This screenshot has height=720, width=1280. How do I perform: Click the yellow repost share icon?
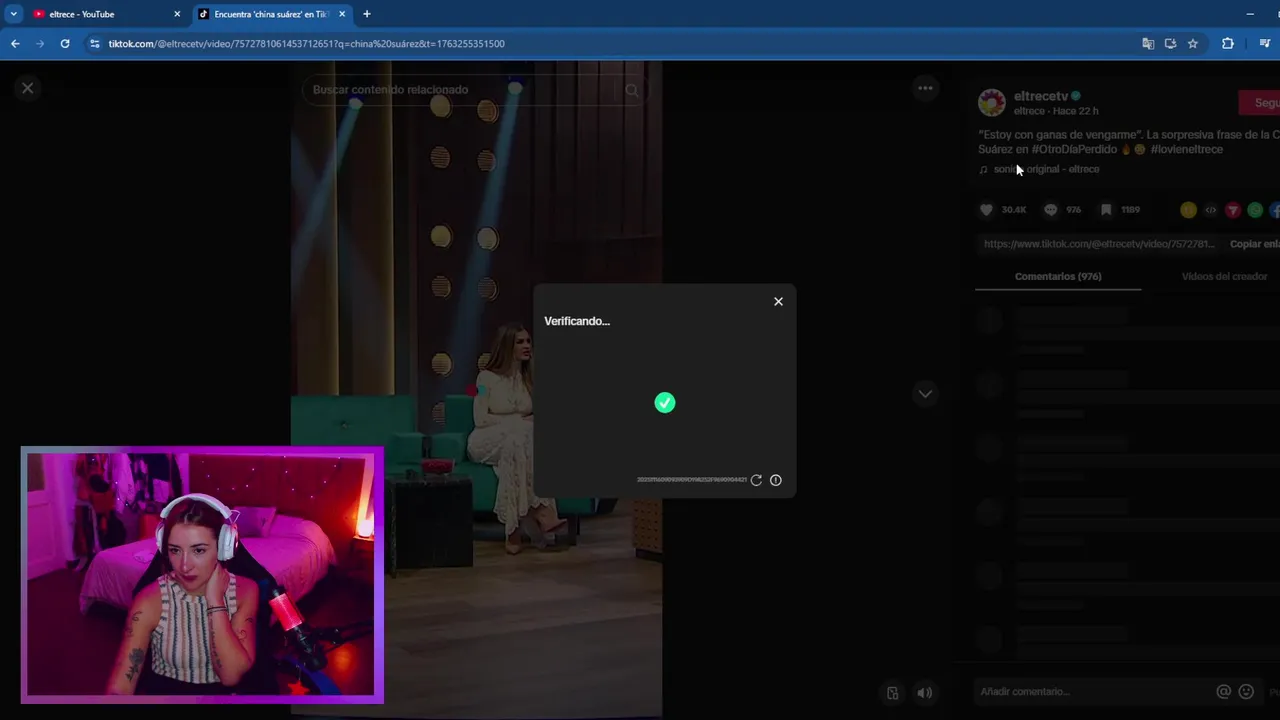(x=1188, y=210)
